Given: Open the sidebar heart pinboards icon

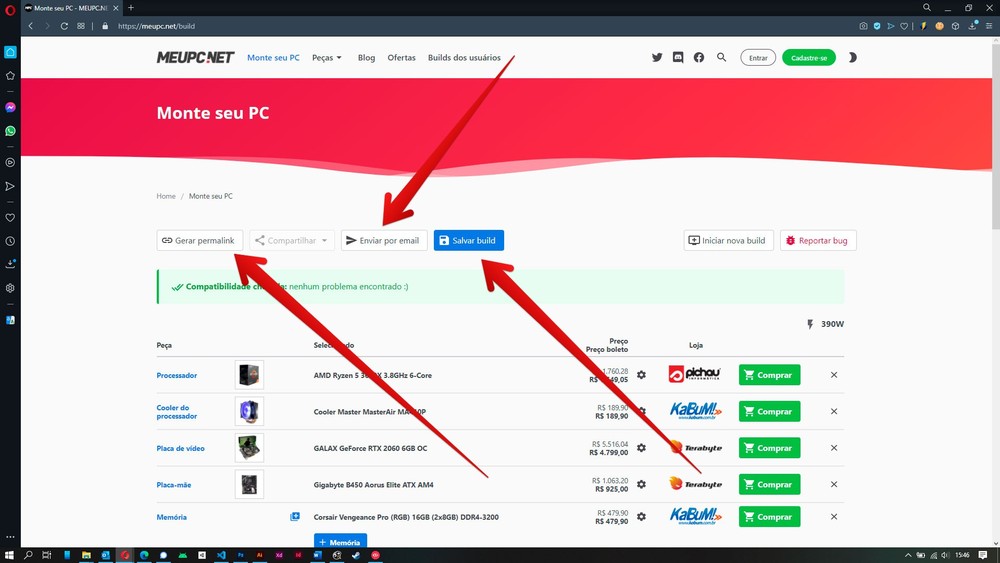Looking at the screenshot, I should pos(10,217).
